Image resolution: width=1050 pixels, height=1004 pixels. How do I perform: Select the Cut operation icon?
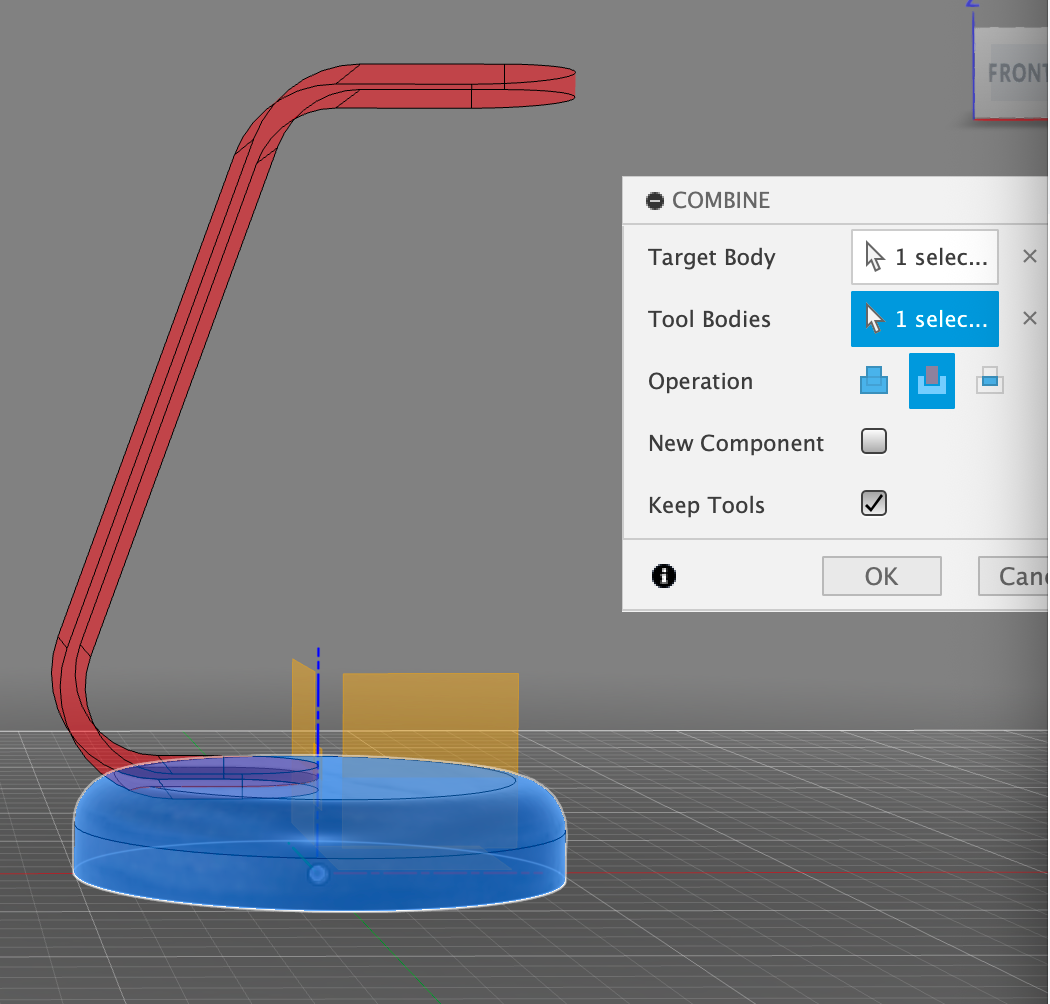point(931,381)
